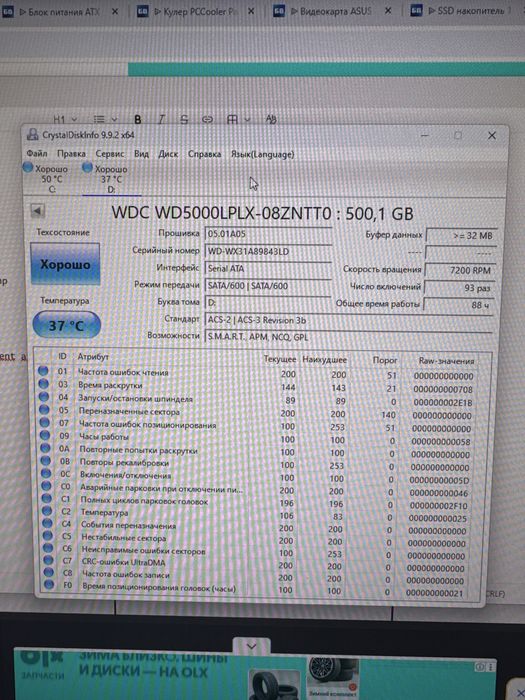Viewport: 525px width, 700px height.
Task: Click the Атрибут column header
Action: [93, 356]
